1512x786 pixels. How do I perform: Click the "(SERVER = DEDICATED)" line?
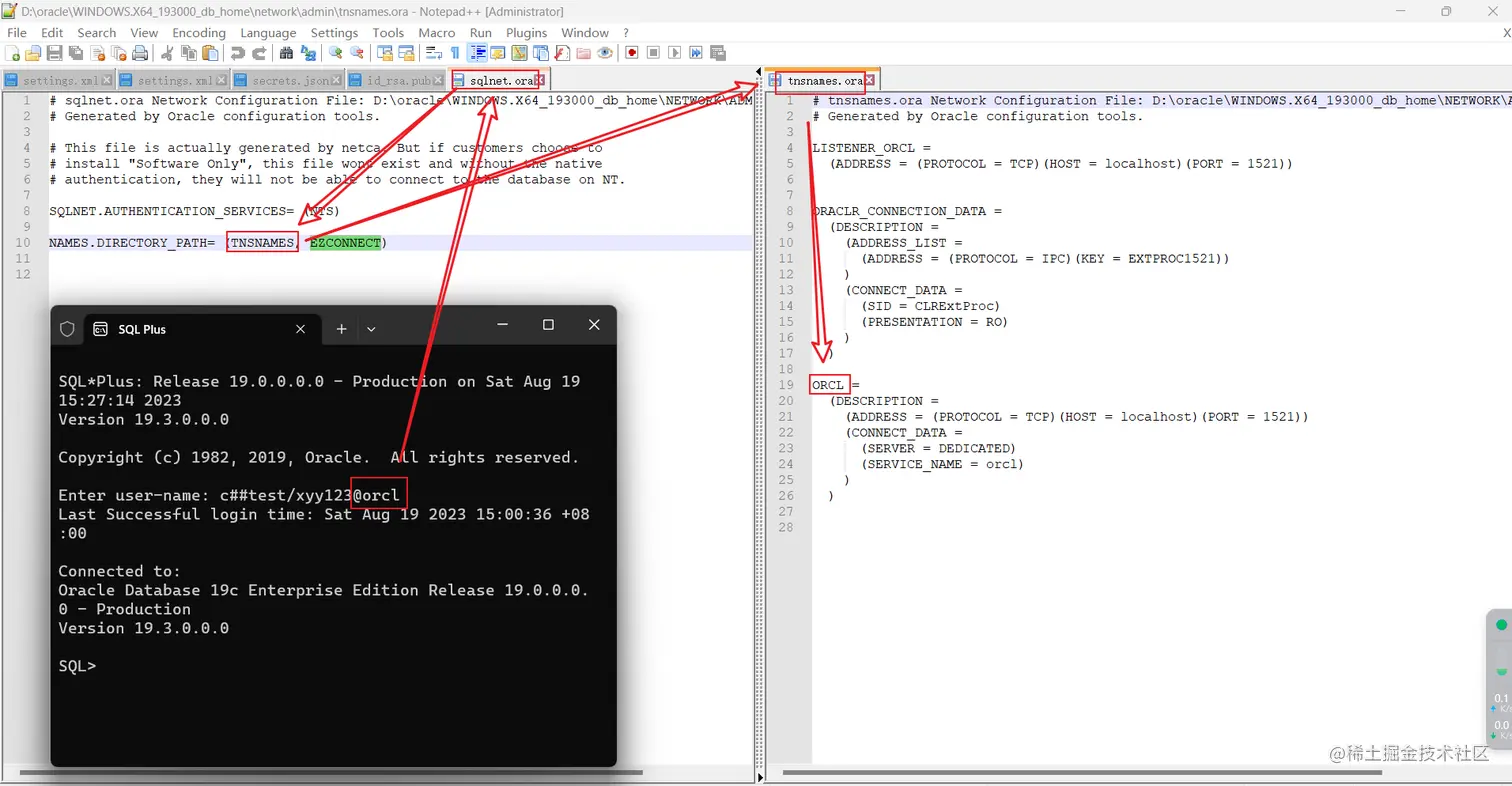(938, 448)
